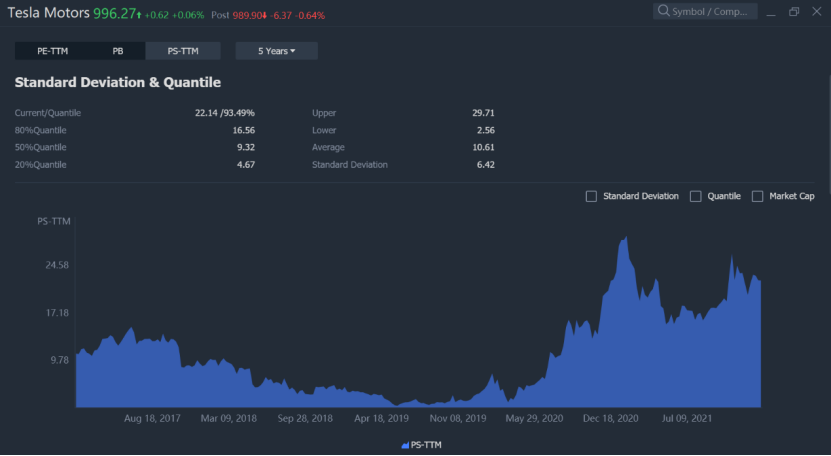
Task: Toggle the PS-TTM legend series
Action: 421,445
